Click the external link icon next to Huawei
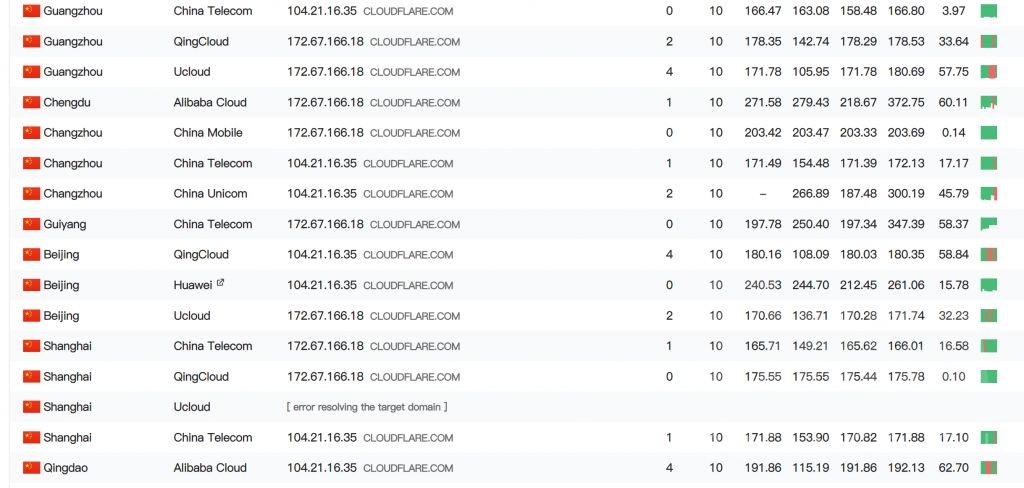This screenshot has width=1024, height=488. click(x=220, y=283)
